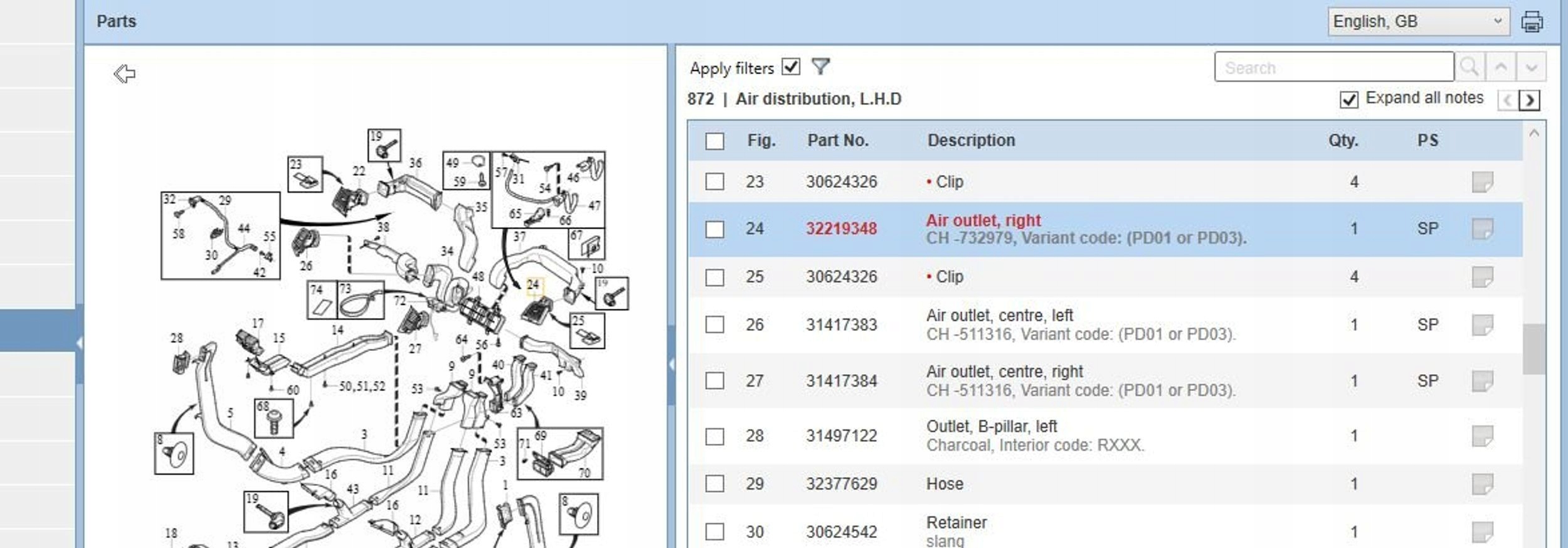Tick the select-all checkbox in table header

point(714,141)
